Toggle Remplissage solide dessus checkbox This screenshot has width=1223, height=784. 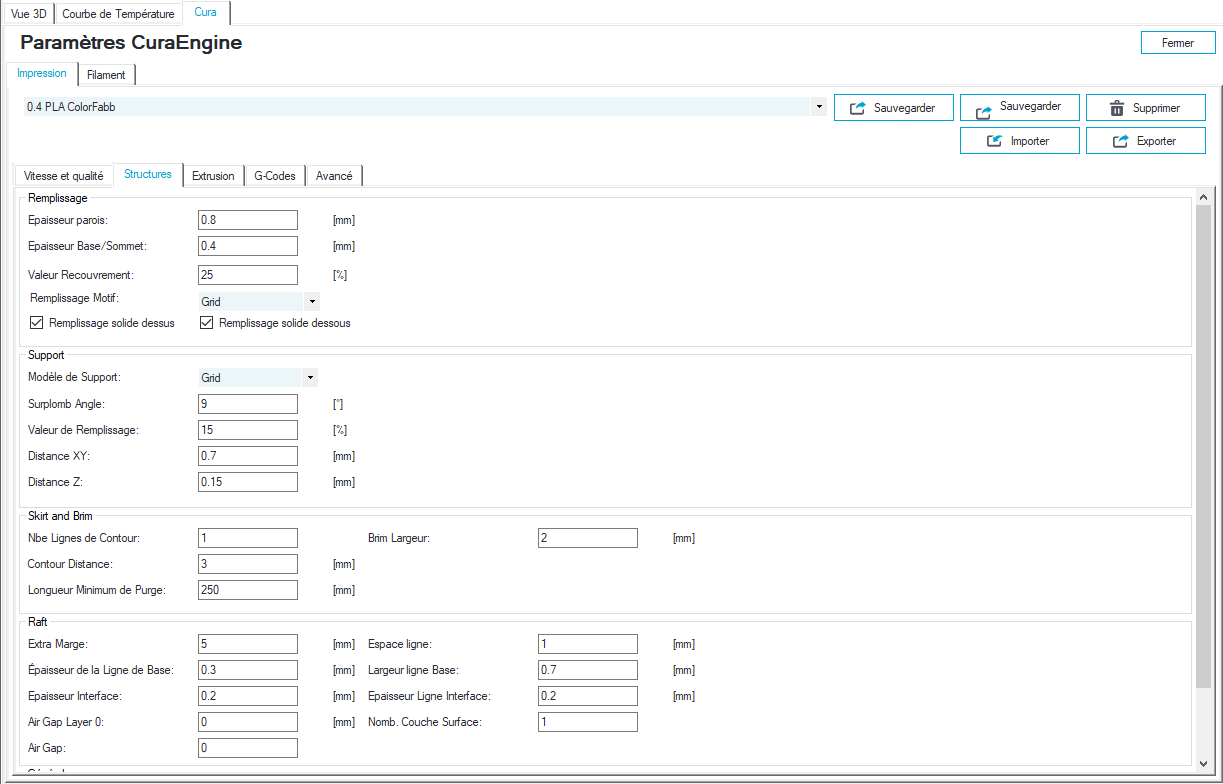point(38,323)
